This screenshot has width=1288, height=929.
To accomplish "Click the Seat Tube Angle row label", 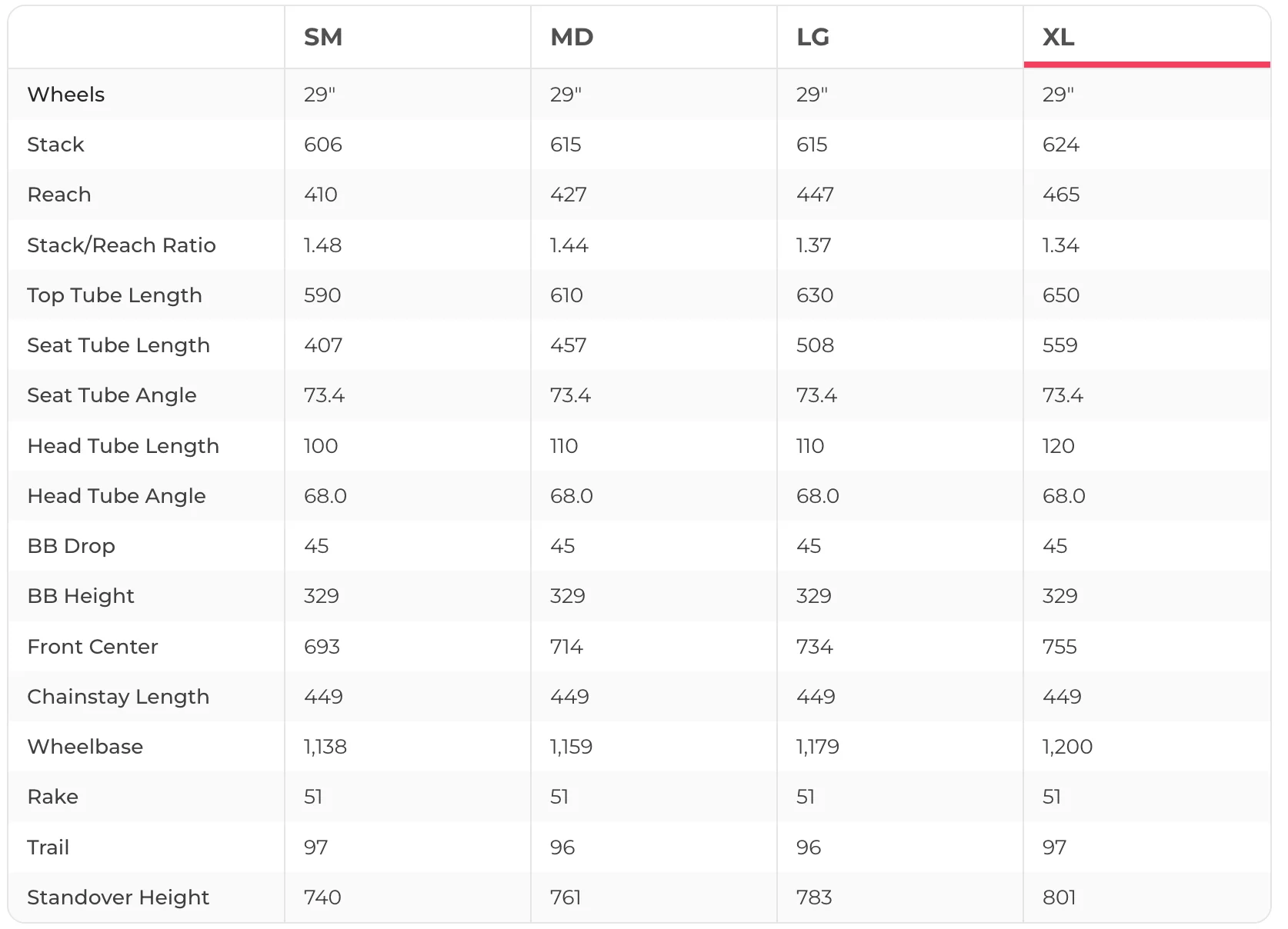I will coord(112,395).
